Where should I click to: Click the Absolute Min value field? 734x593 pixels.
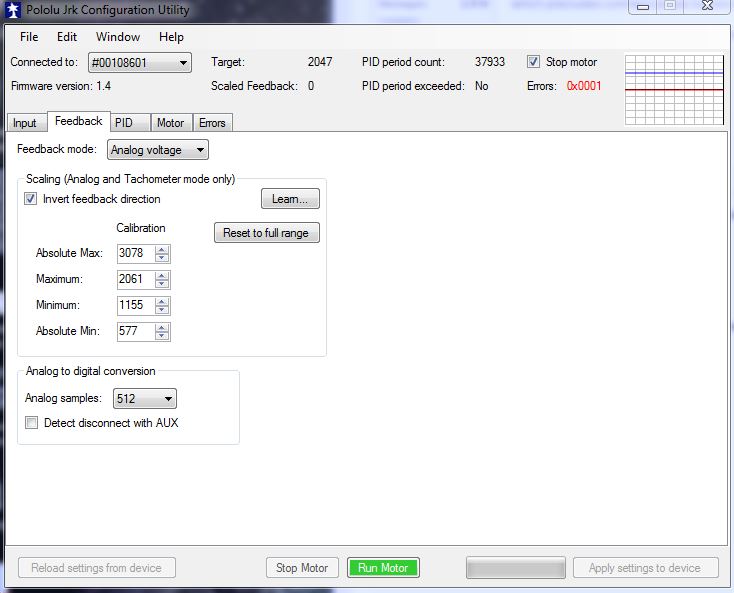(x=135, y=331)
